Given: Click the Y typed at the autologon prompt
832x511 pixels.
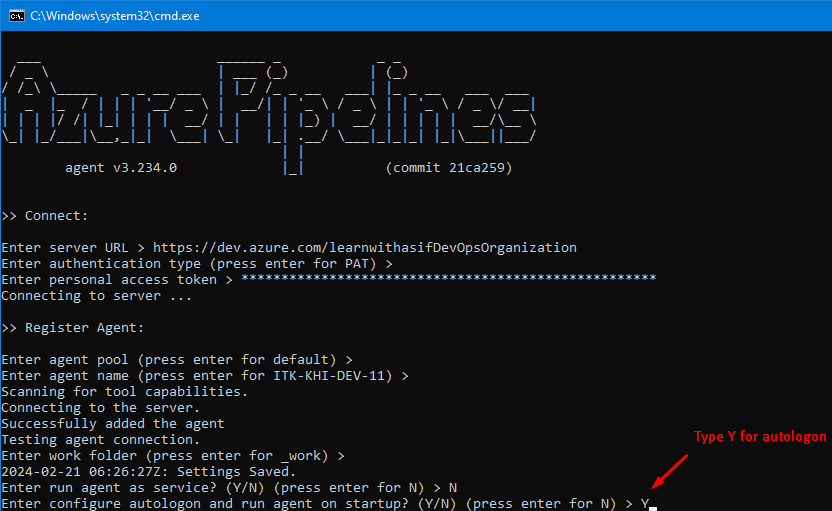Looking at the screenshot, I should tap(645, 504).
